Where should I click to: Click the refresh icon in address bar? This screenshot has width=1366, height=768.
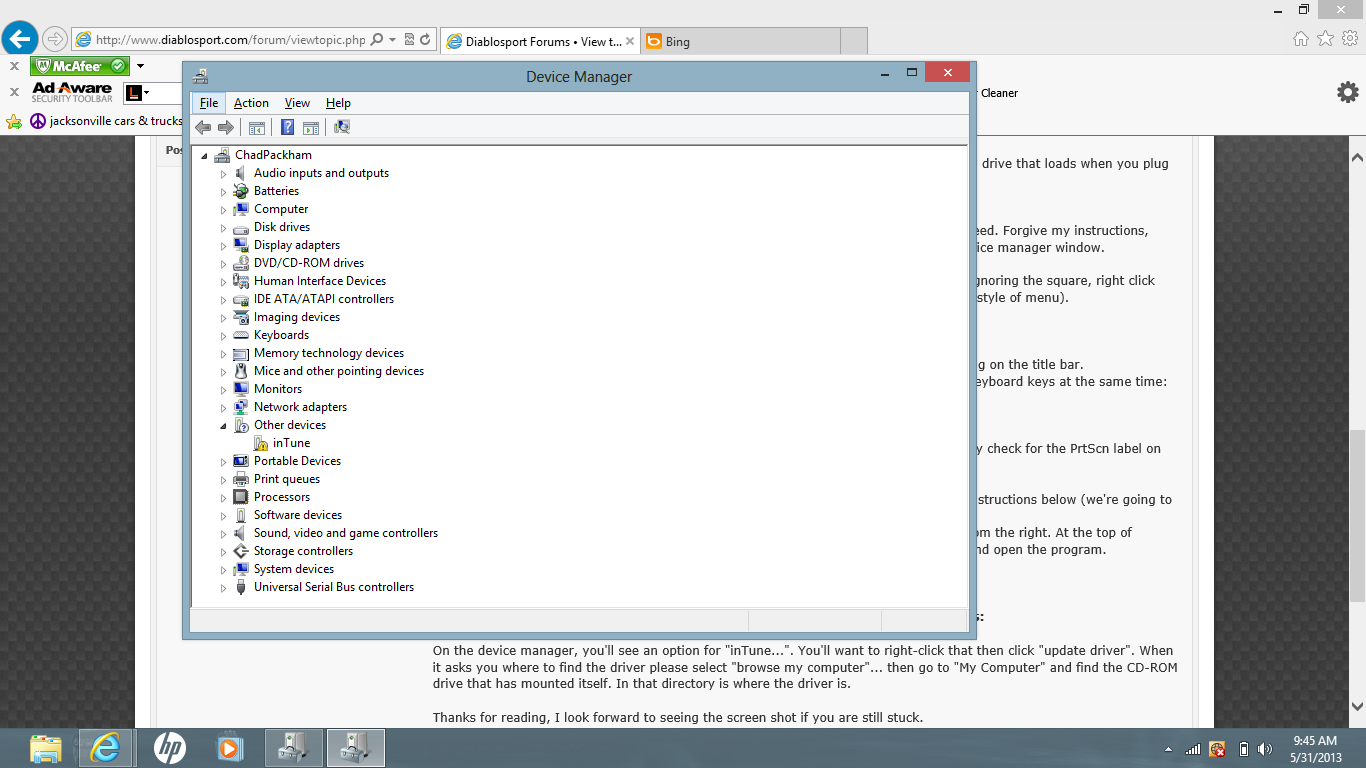[x=425, y=40]
